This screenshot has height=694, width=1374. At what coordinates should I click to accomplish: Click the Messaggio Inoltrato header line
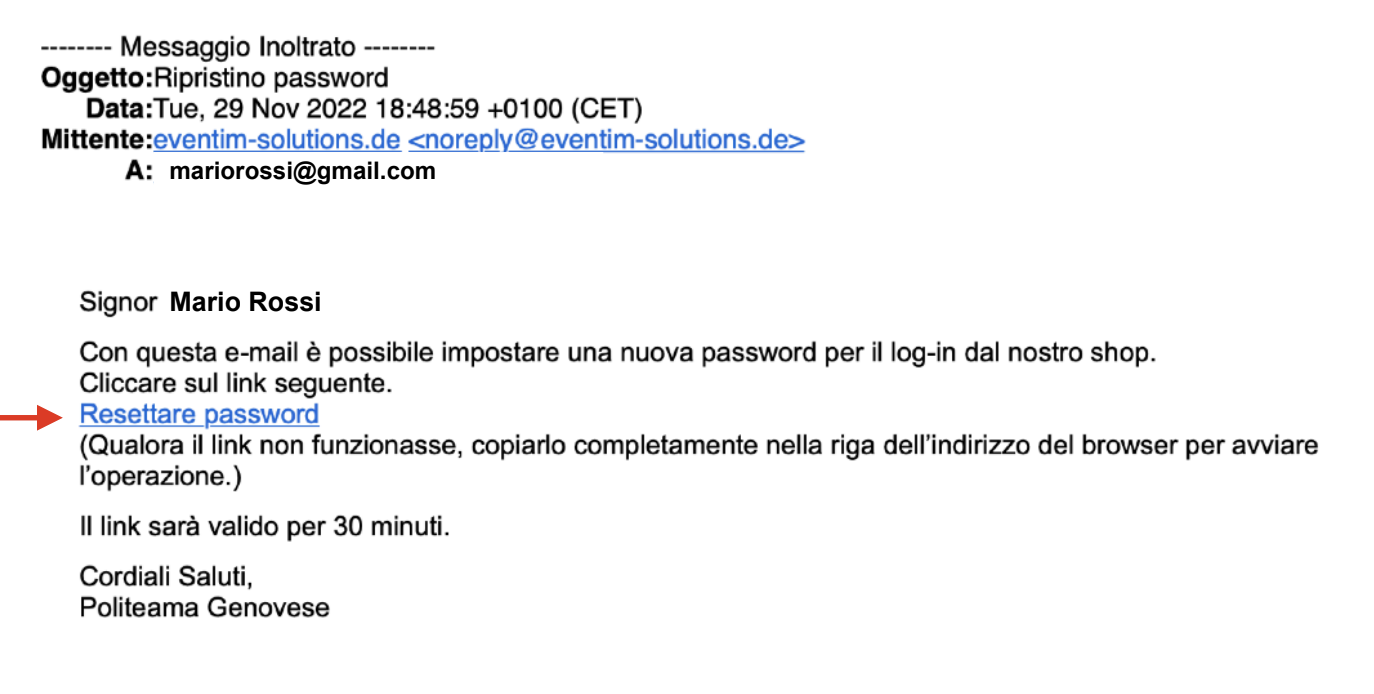tap(237, 46)
